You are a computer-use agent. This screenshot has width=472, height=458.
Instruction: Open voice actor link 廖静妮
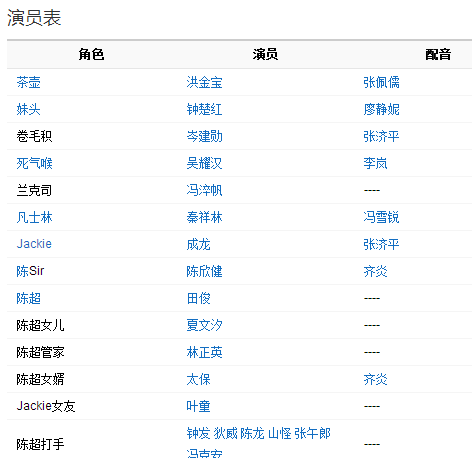pos(381,109)
